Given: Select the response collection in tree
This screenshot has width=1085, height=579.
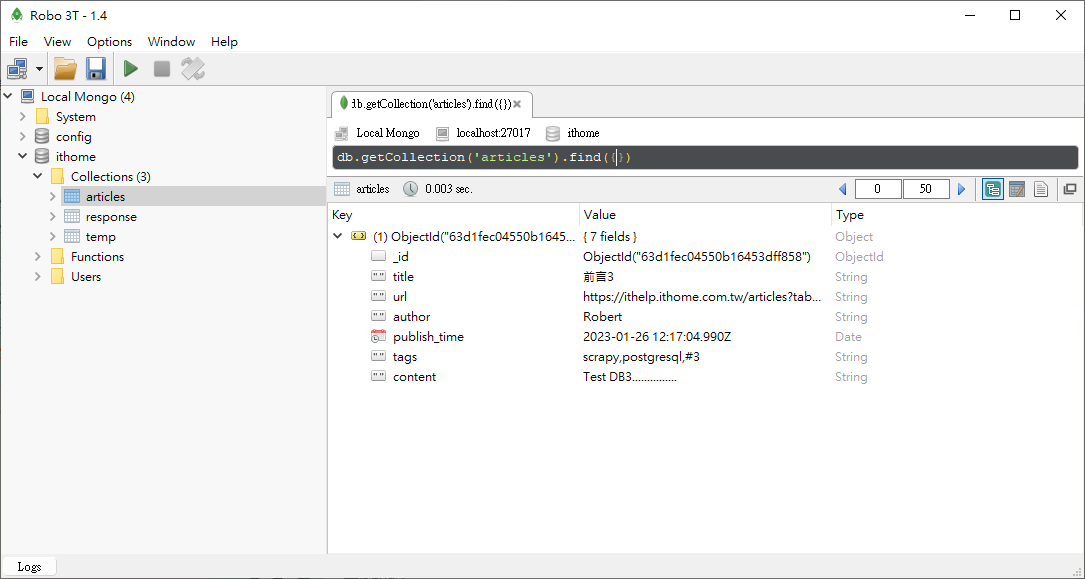Looking at the screenshot, I should 110,217.
